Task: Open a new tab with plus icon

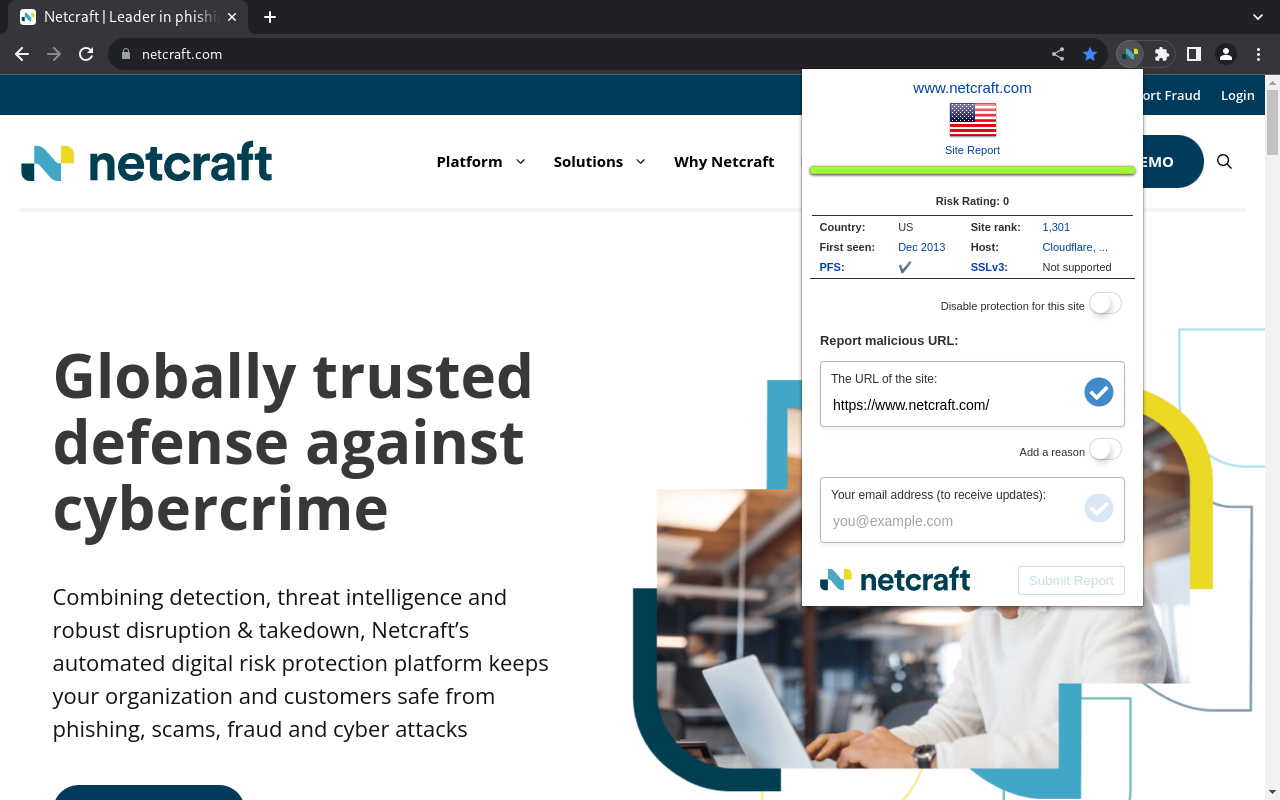Action: tap(270, 17)
